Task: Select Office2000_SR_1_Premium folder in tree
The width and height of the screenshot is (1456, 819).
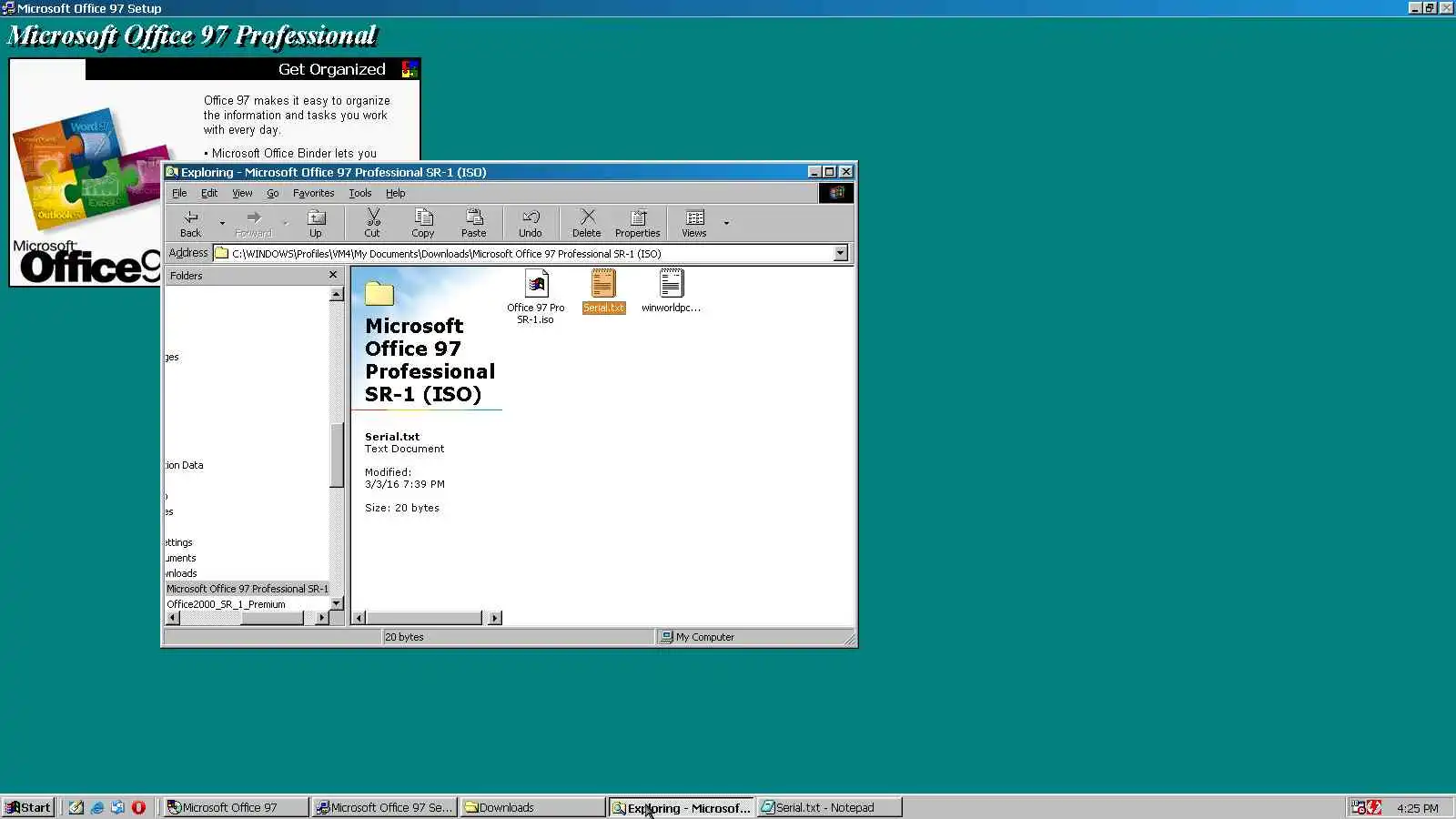Action: pyautogui.click(x=226, y=604)
